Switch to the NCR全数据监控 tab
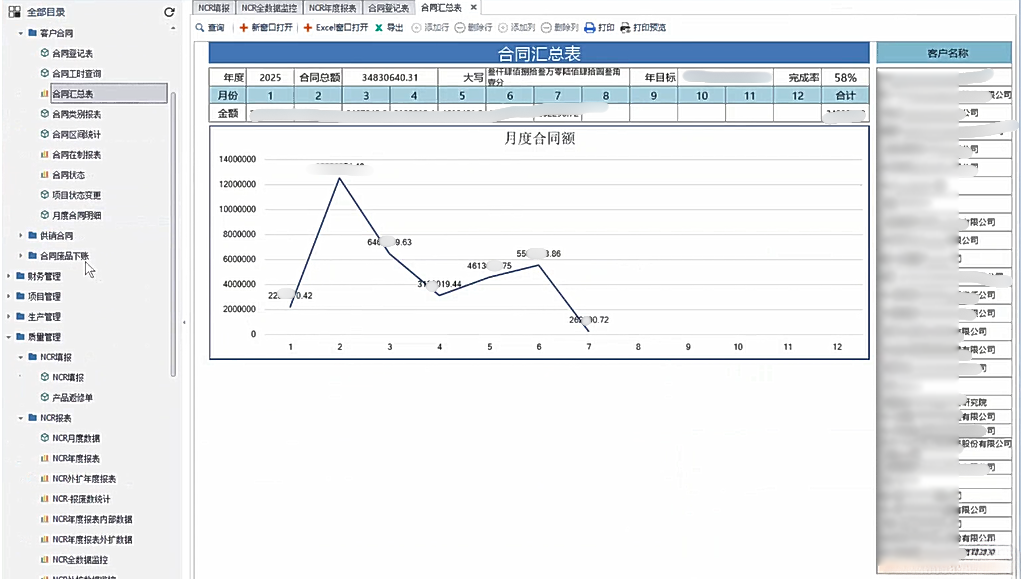This screenshot has height=579, width=1021. tap(269, 8)
